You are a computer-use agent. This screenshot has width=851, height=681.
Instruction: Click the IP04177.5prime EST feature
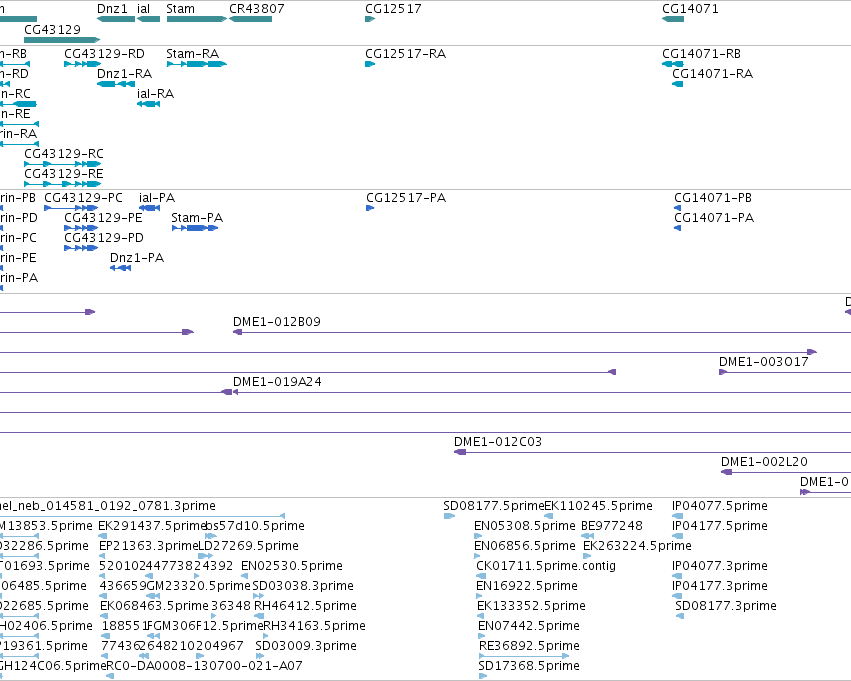(x=677, y=536)
